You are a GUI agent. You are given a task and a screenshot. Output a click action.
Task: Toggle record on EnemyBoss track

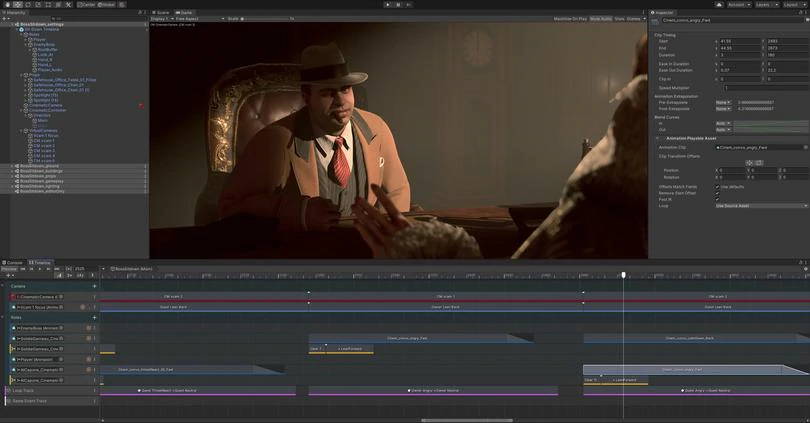coord(88,328)
